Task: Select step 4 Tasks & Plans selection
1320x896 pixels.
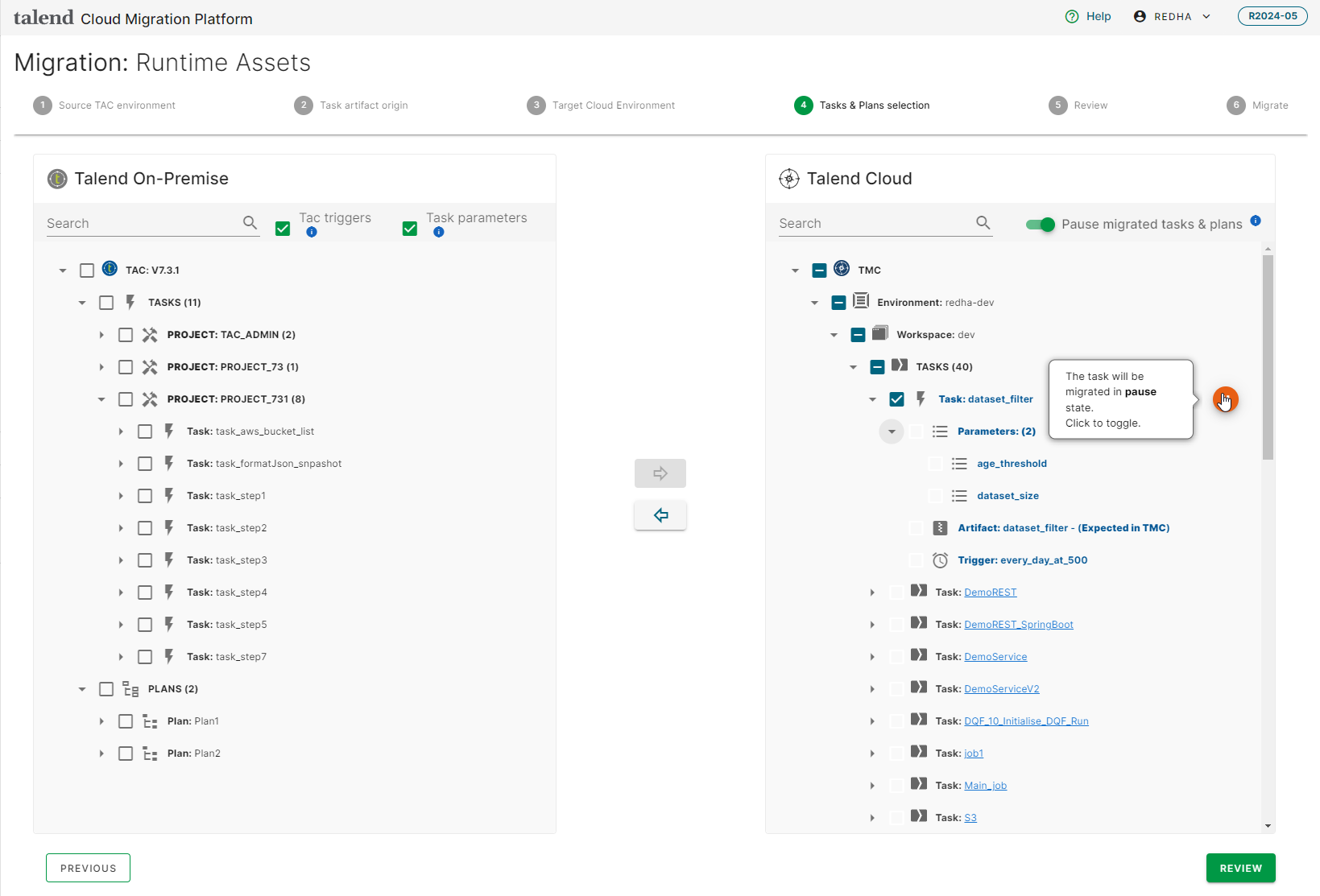Action: [862, 105]
